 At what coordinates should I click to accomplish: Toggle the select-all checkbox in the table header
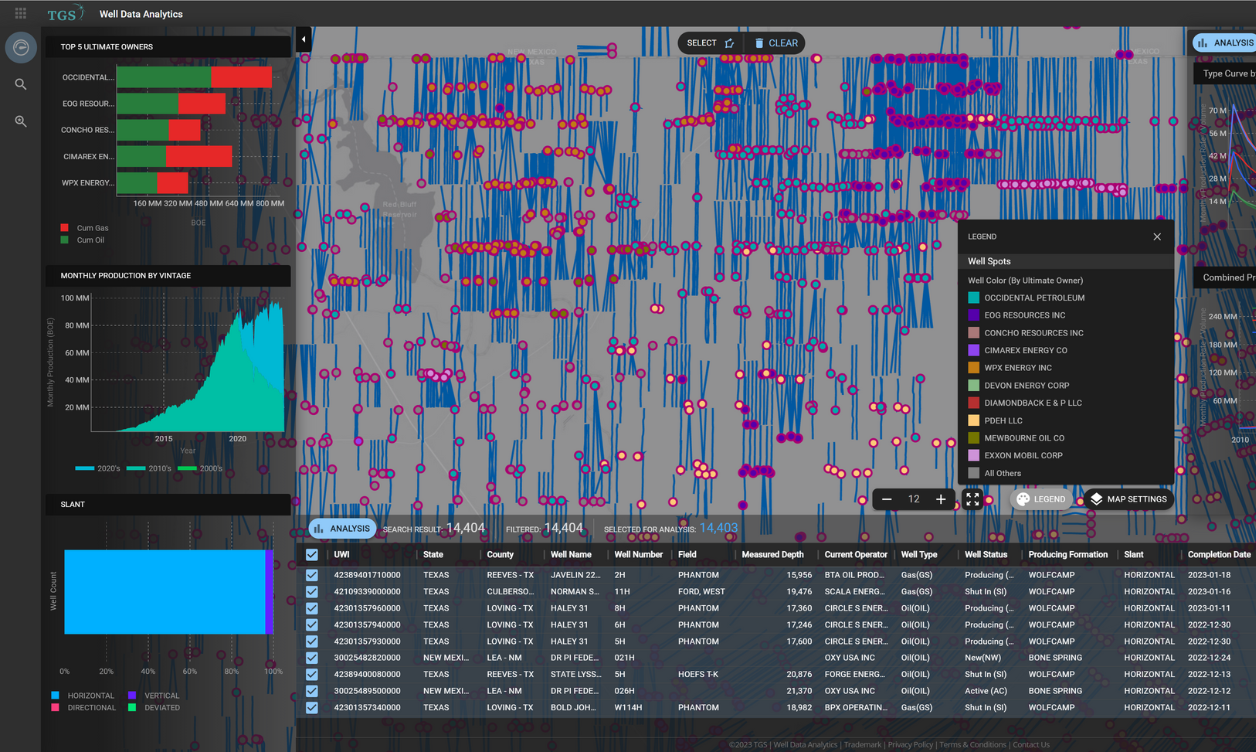click(x=313, y=554)
